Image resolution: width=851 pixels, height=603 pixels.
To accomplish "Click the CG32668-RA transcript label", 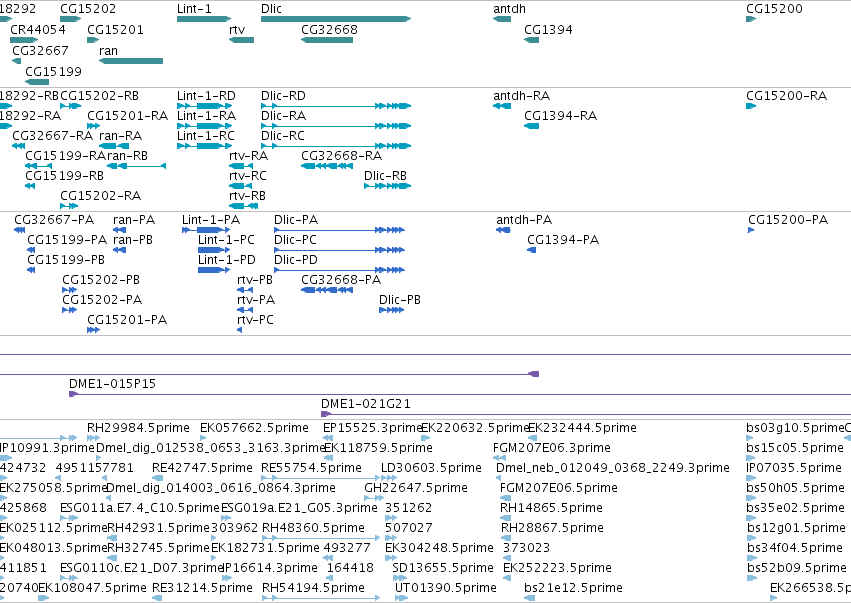I will tap(341, 156).
